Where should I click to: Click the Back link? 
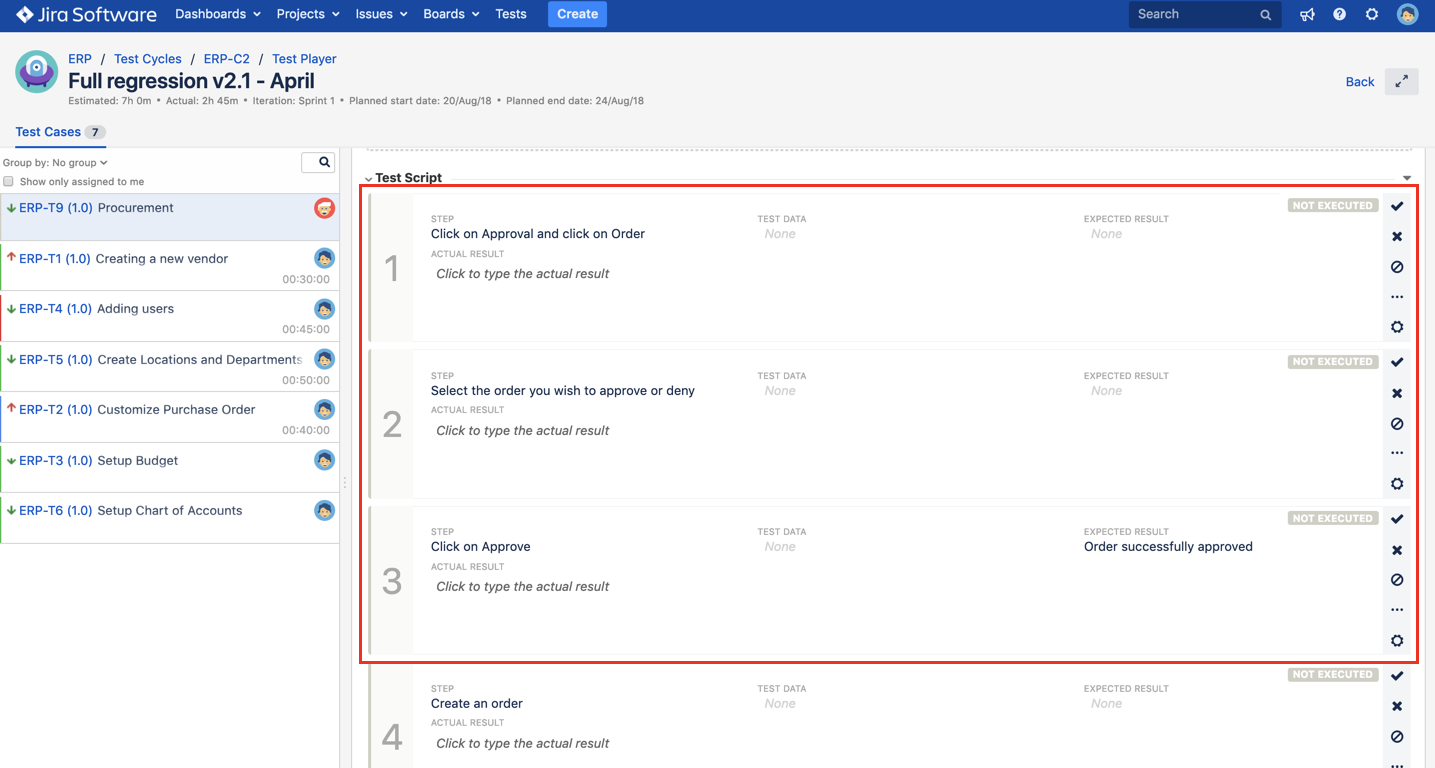coord(1359,82)
